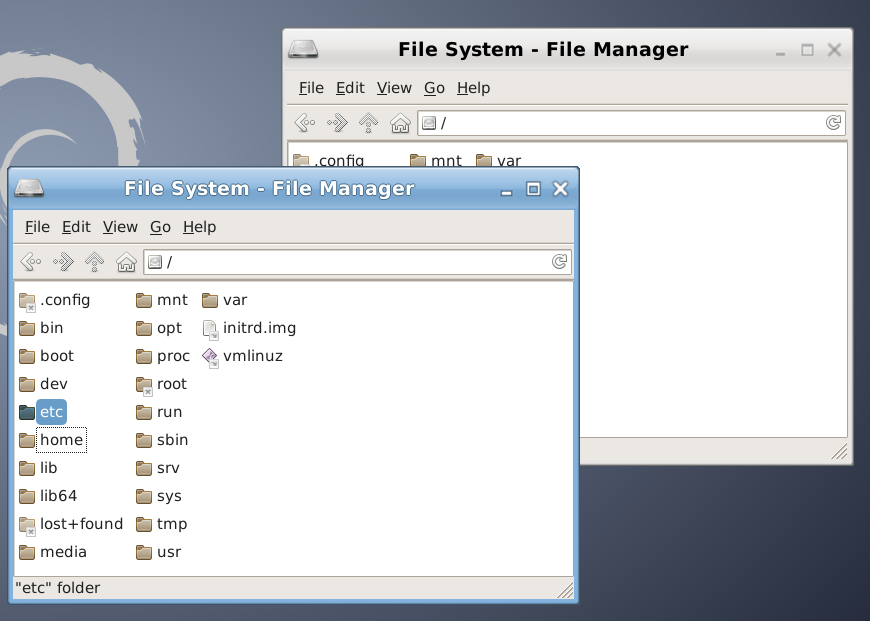870x621 pixels.
Task: Close the rear File Manager window
Action: [x=834, y=50]
